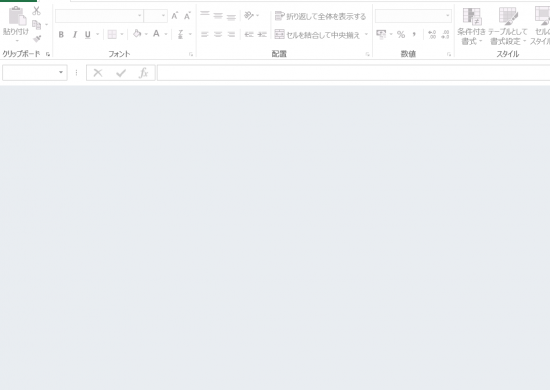The width and height of the screenshot is (550, 390).
Task: Click the Font Color A icon
Action: point(156,34)
